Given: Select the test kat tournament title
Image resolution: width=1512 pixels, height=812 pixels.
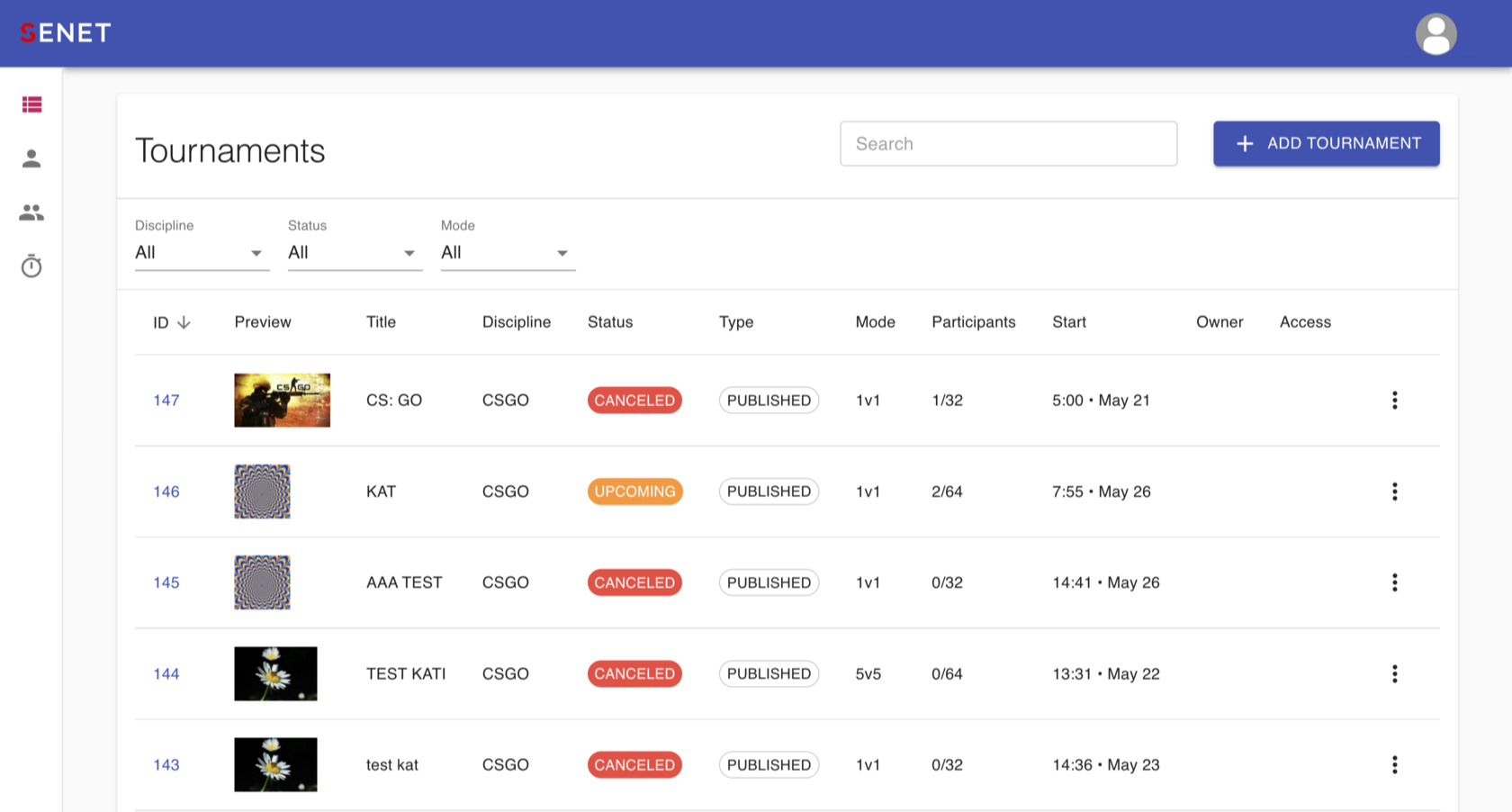Looking at the screenshot, I should 392,764.
